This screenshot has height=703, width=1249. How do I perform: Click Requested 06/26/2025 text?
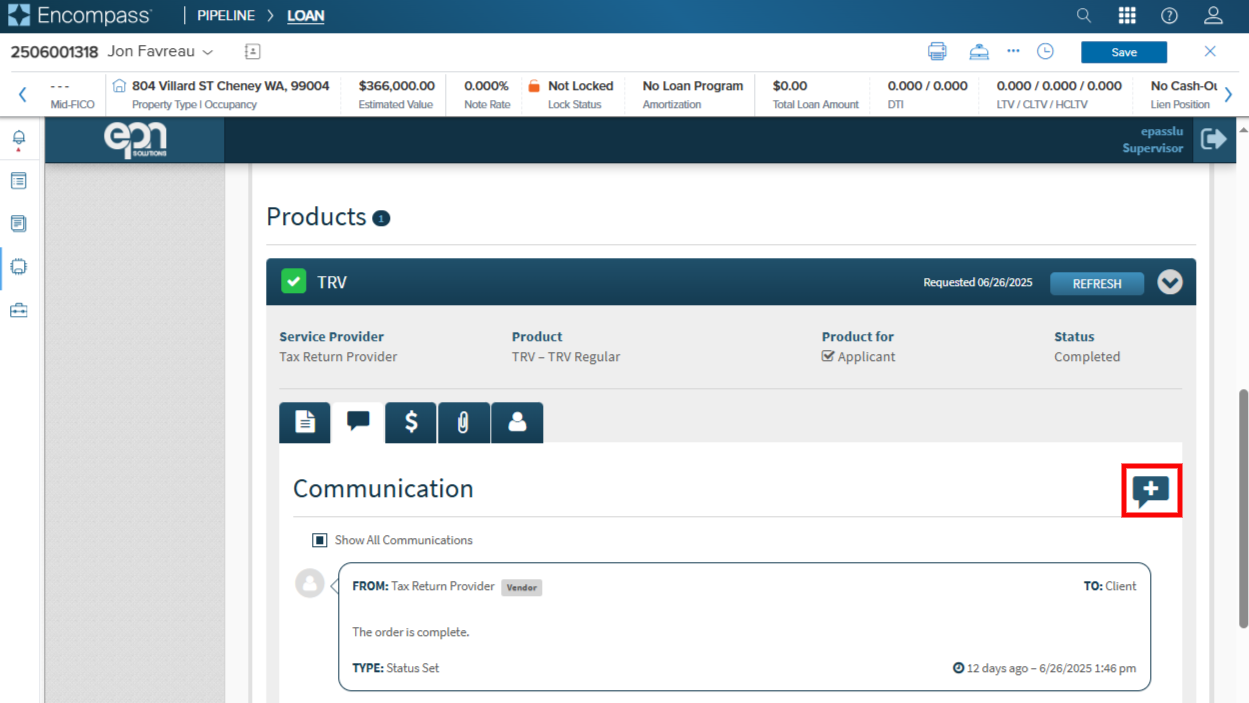click(978, 283)
